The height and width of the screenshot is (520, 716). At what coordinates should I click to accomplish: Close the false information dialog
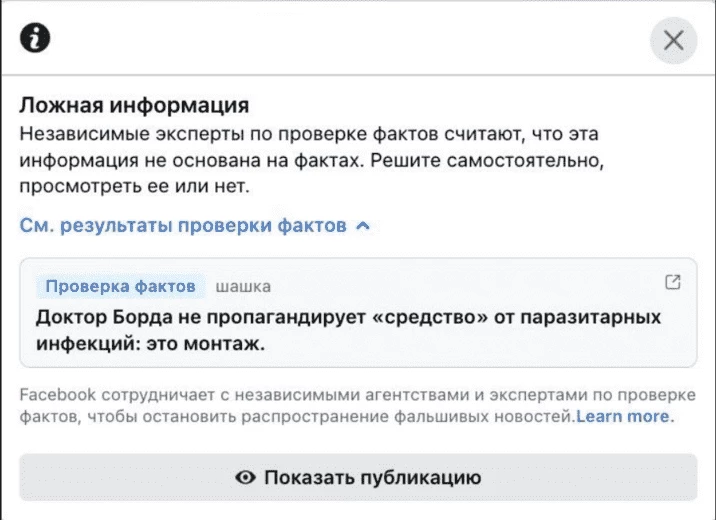click(674, 40)
